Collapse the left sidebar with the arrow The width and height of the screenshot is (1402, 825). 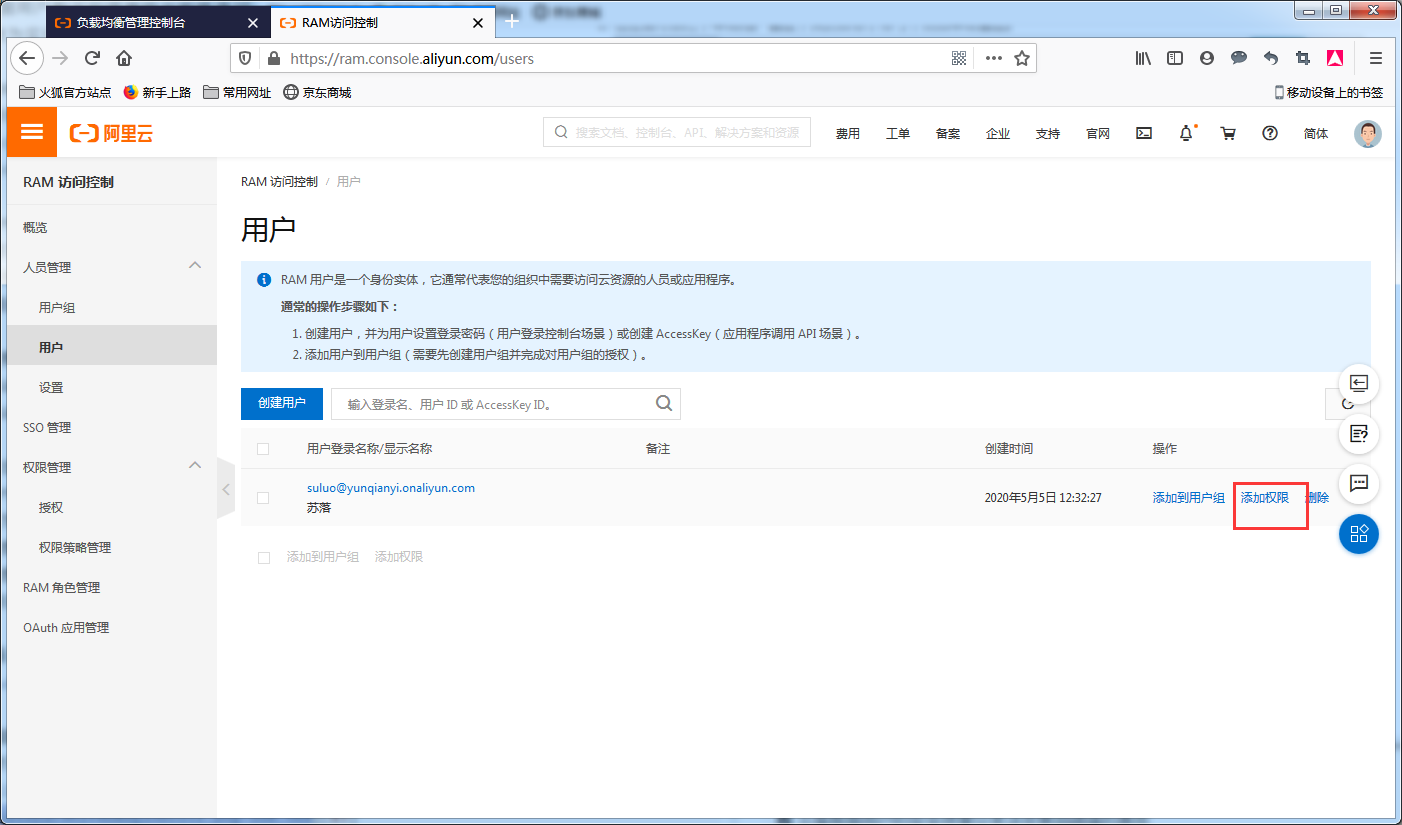(x=226, y=489)
